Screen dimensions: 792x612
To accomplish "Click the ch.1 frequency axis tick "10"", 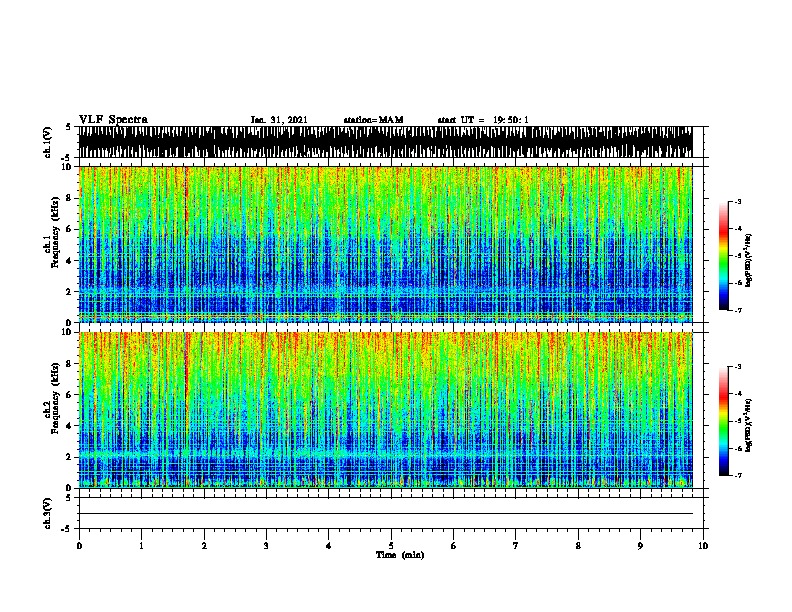I will point(67,167).
